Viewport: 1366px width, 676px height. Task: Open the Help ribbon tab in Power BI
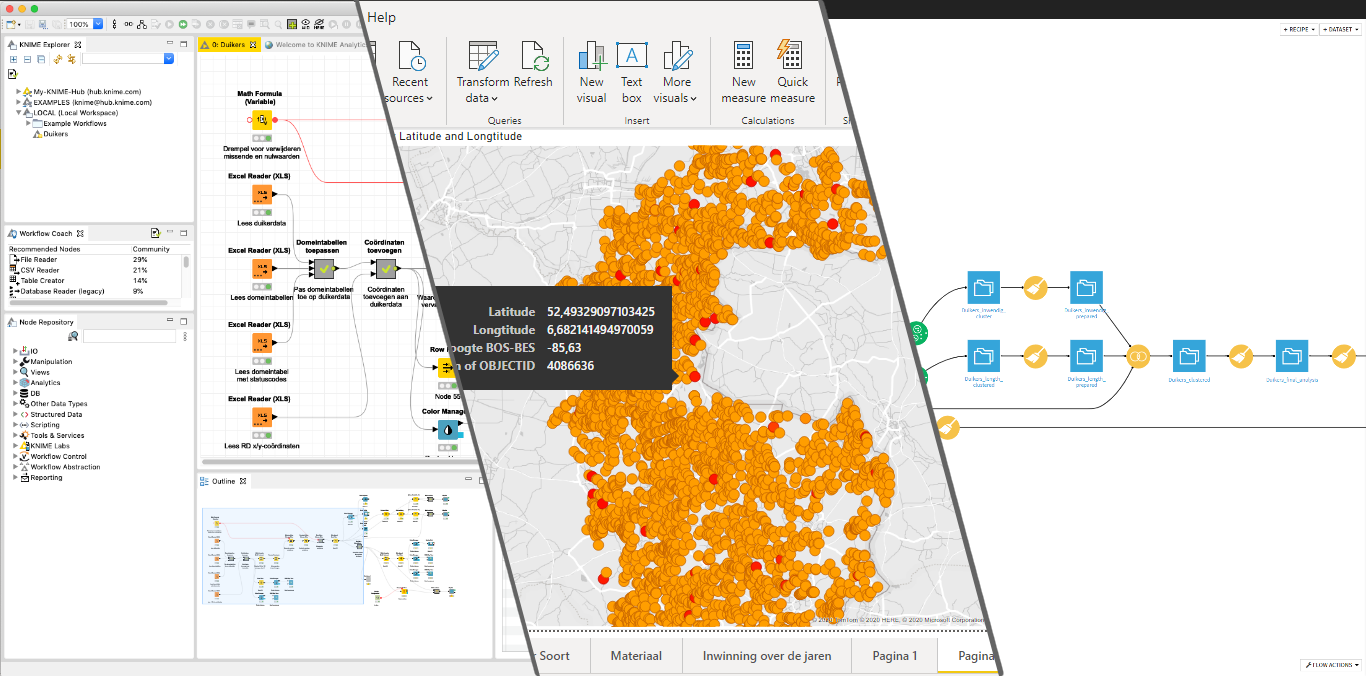click(381, 17)
